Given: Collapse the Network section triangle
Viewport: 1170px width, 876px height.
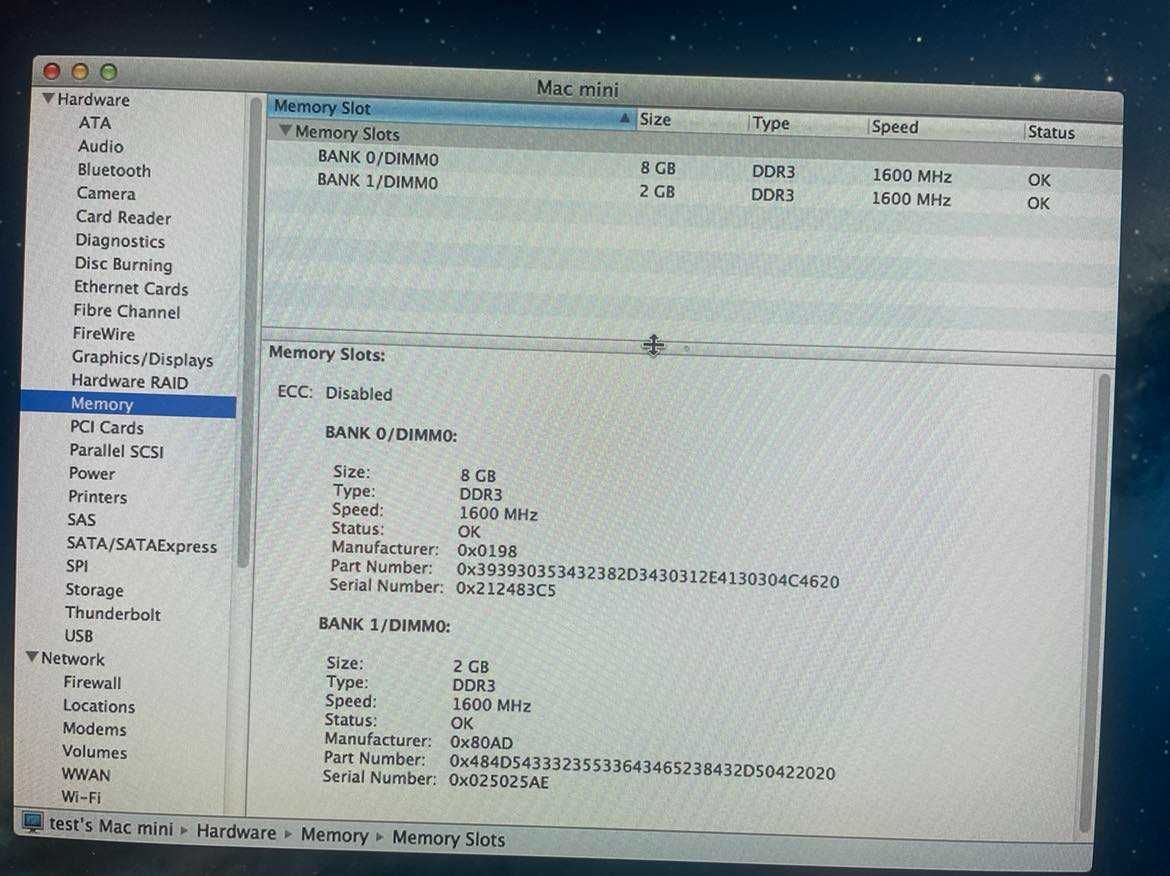Looking at the screenshot, I should [x=32, y=657].
